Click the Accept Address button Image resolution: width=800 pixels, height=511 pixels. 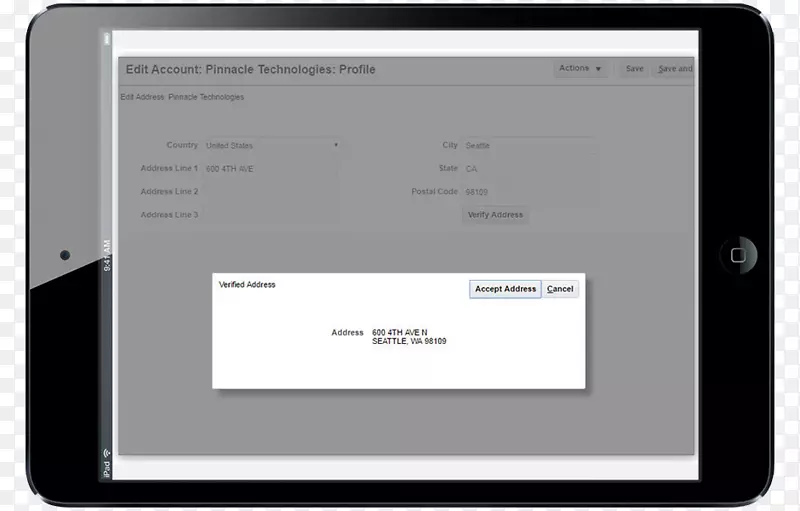(x=505, y=289)
